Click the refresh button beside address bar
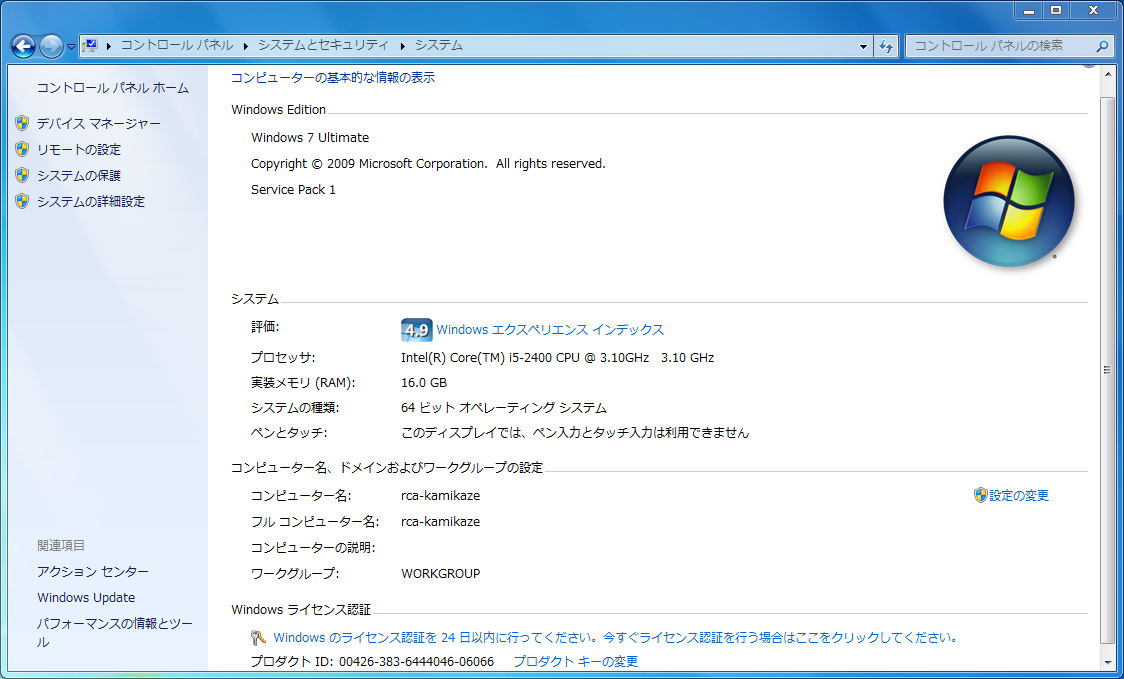The width and height of the screenshot is (1124, 679). 886,47
